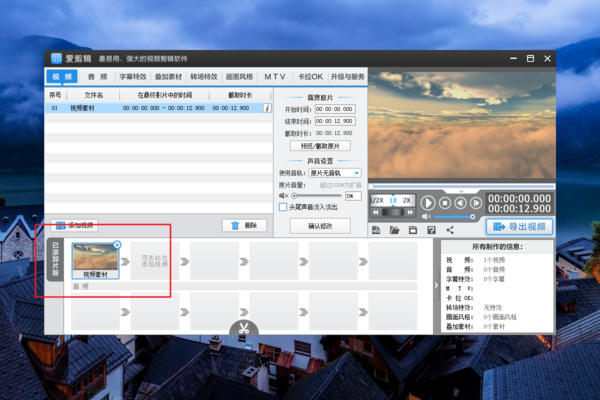Click the 已添加片段 side label
Screen dimensions: 600x400
click(55, 260)
